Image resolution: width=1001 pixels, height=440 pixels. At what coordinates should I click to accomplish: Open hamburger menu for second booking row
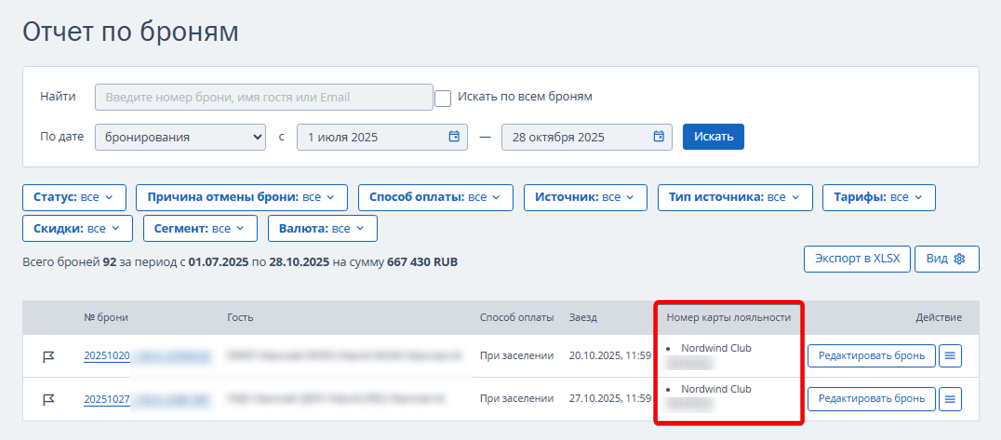point(949,399)
